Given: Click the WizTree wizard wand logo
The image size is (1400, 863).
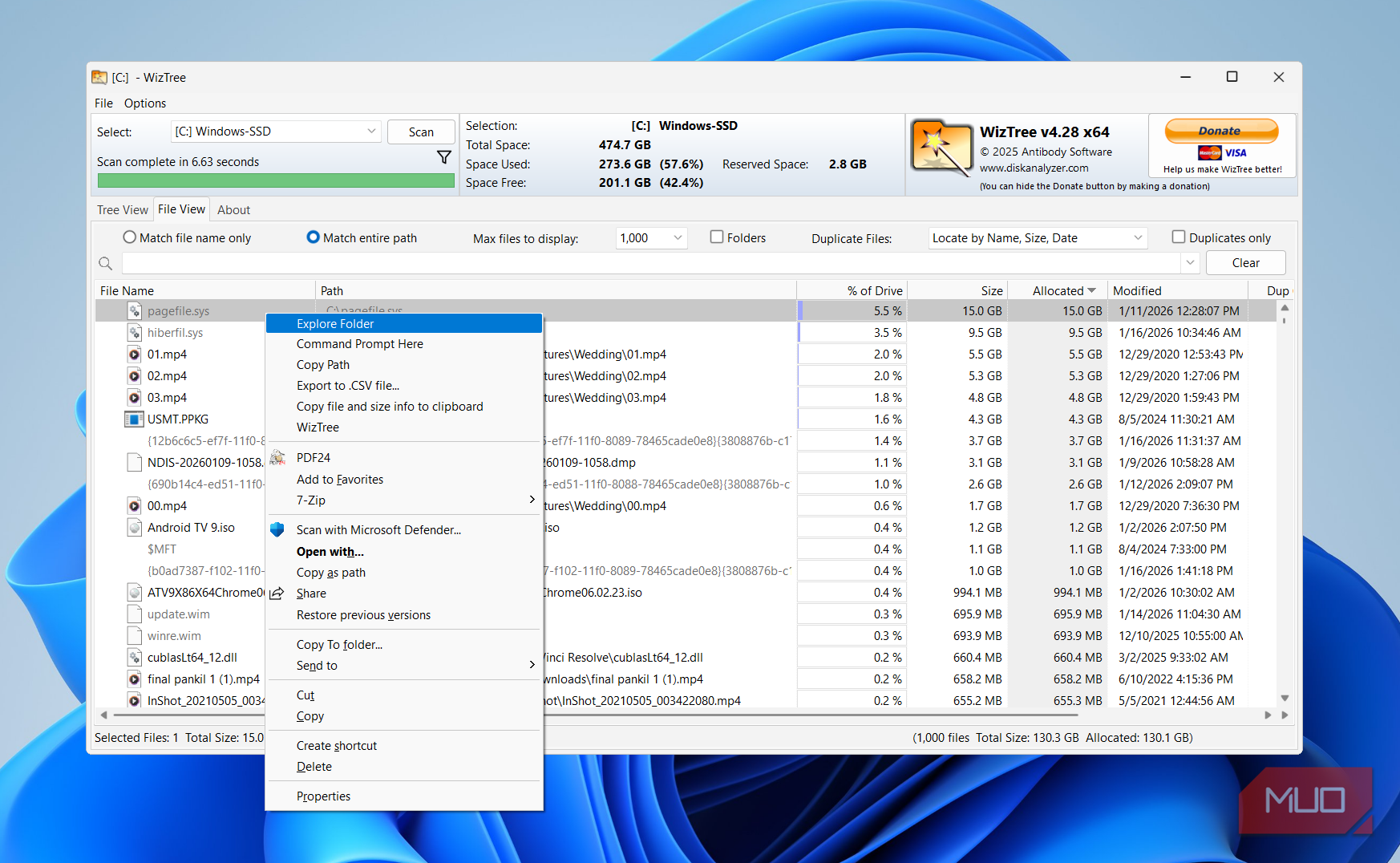Looking at the screenshot, I should tap(941, 148).
